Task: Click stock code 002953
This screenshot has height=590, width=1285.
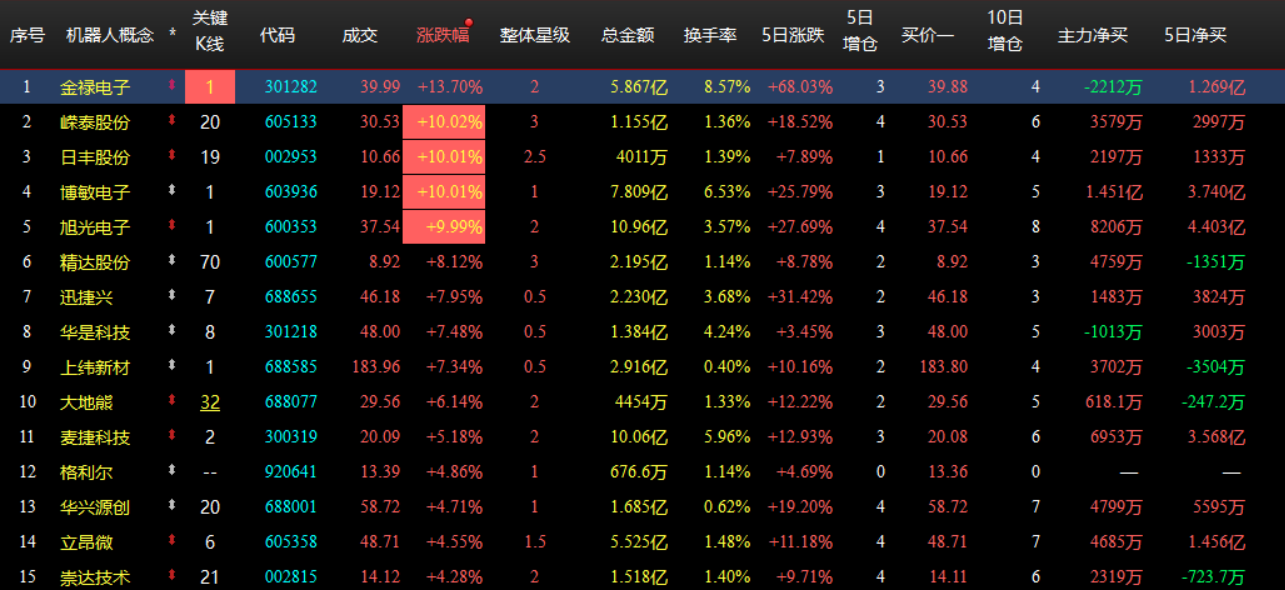Action: [x=291, y=157]
